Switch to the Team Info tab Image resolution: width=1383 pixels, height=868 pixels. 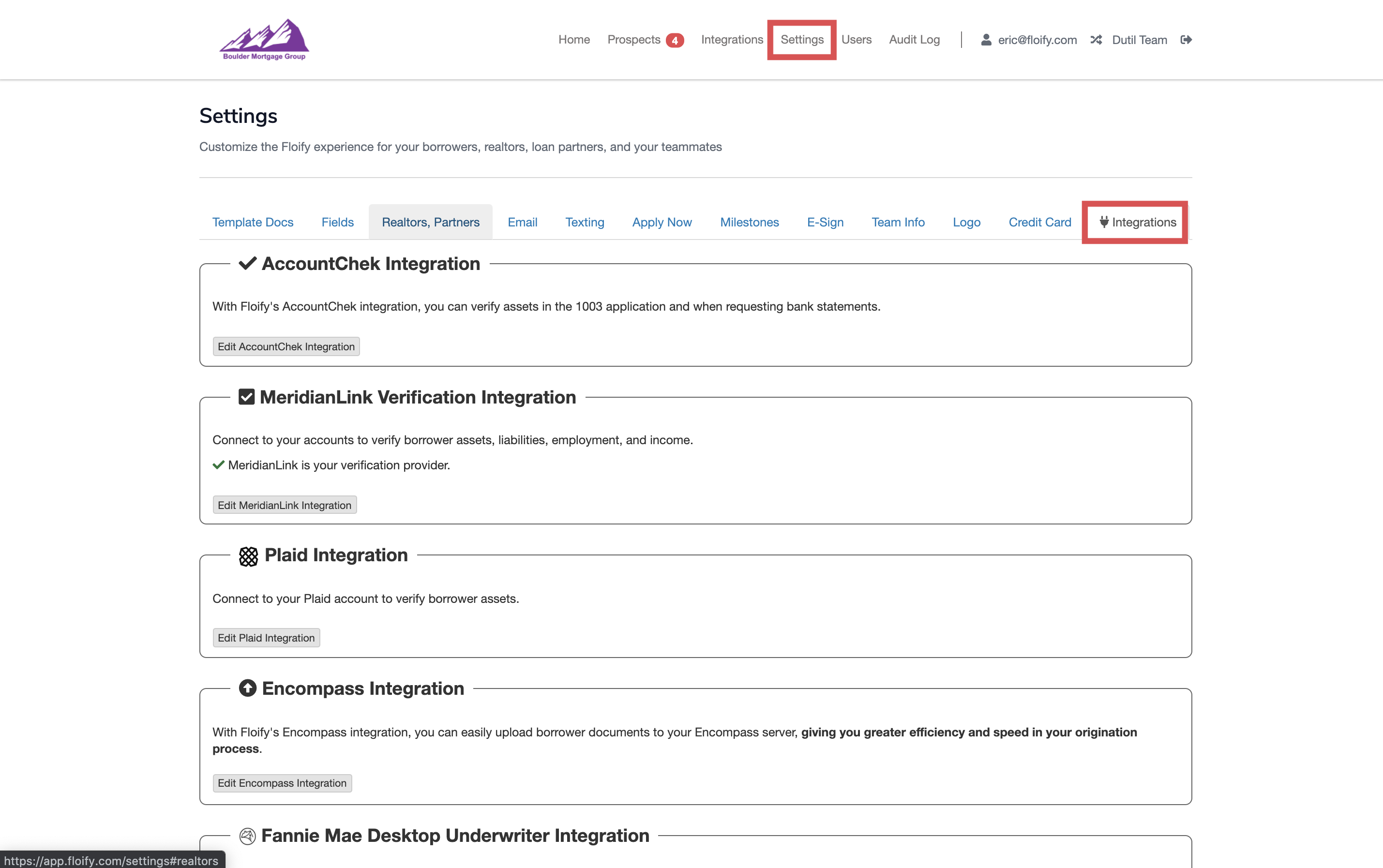pyautogui.click(x=898, y=222)
